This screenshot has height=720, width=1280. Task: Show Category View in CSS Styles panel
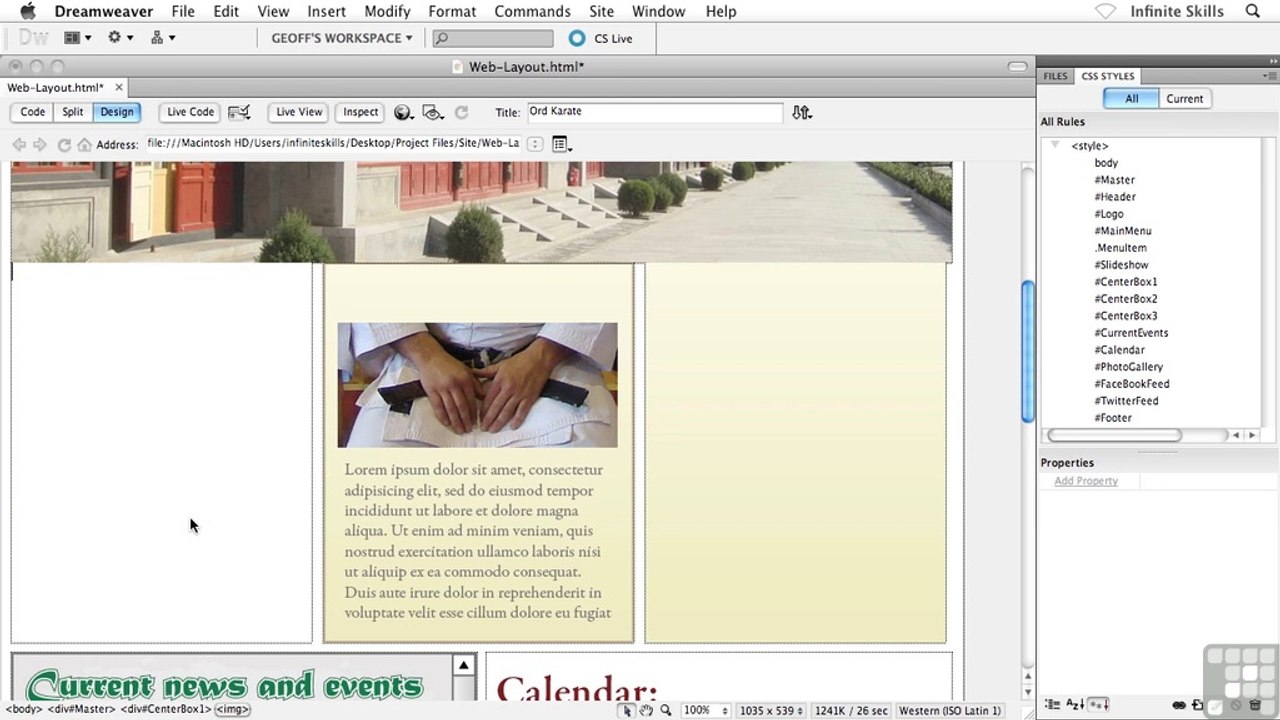1052,705
